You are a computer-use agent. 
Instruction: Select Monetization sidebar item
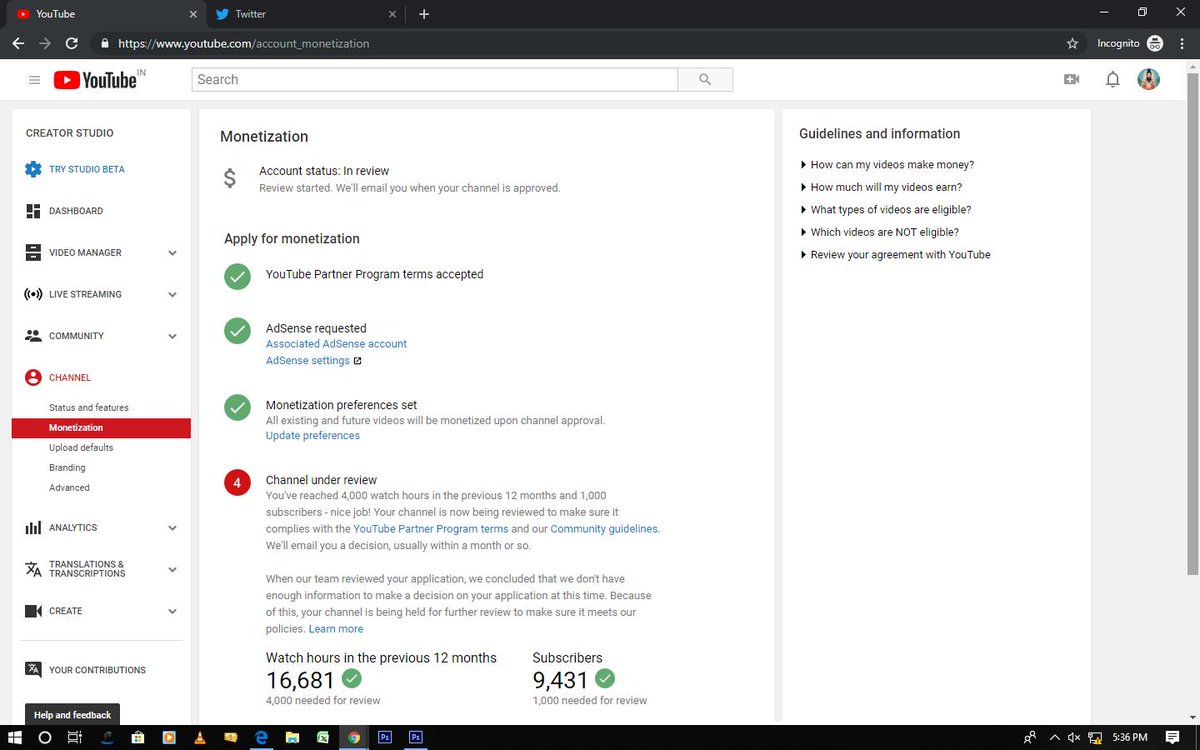[x=101, y=428]
